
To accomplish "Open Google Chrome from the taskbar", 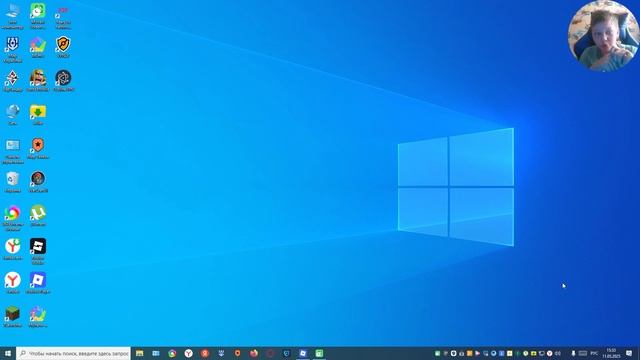I will click(x=172, y=353).
